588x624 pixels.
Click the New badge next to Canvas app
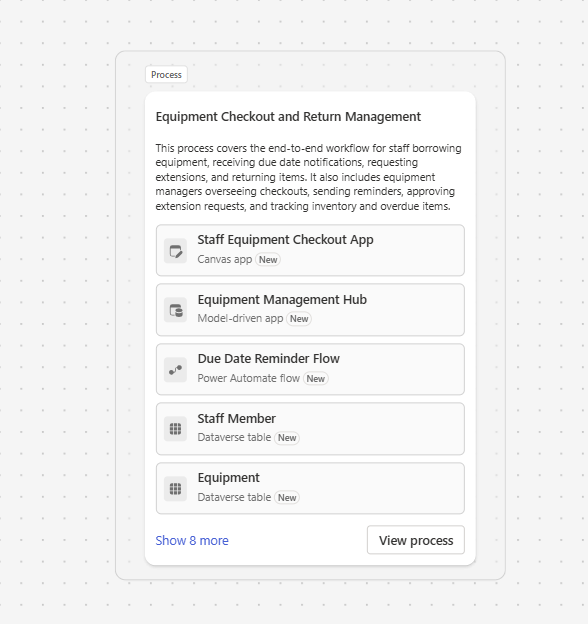tap(268, 260)
